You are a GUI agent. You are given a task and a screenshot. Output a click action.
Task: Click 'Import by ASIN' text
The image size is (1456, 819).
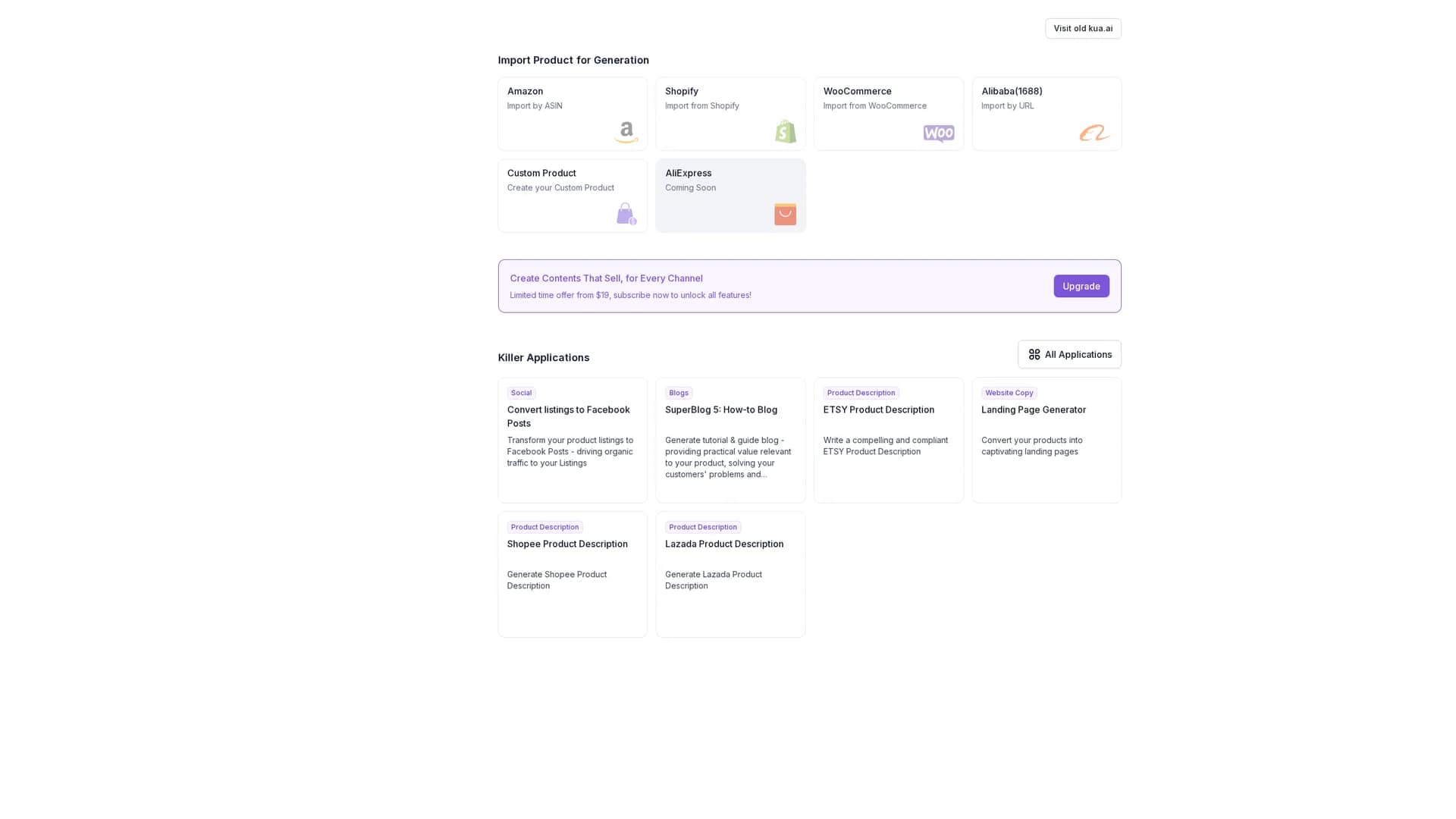tap(535, 105)
